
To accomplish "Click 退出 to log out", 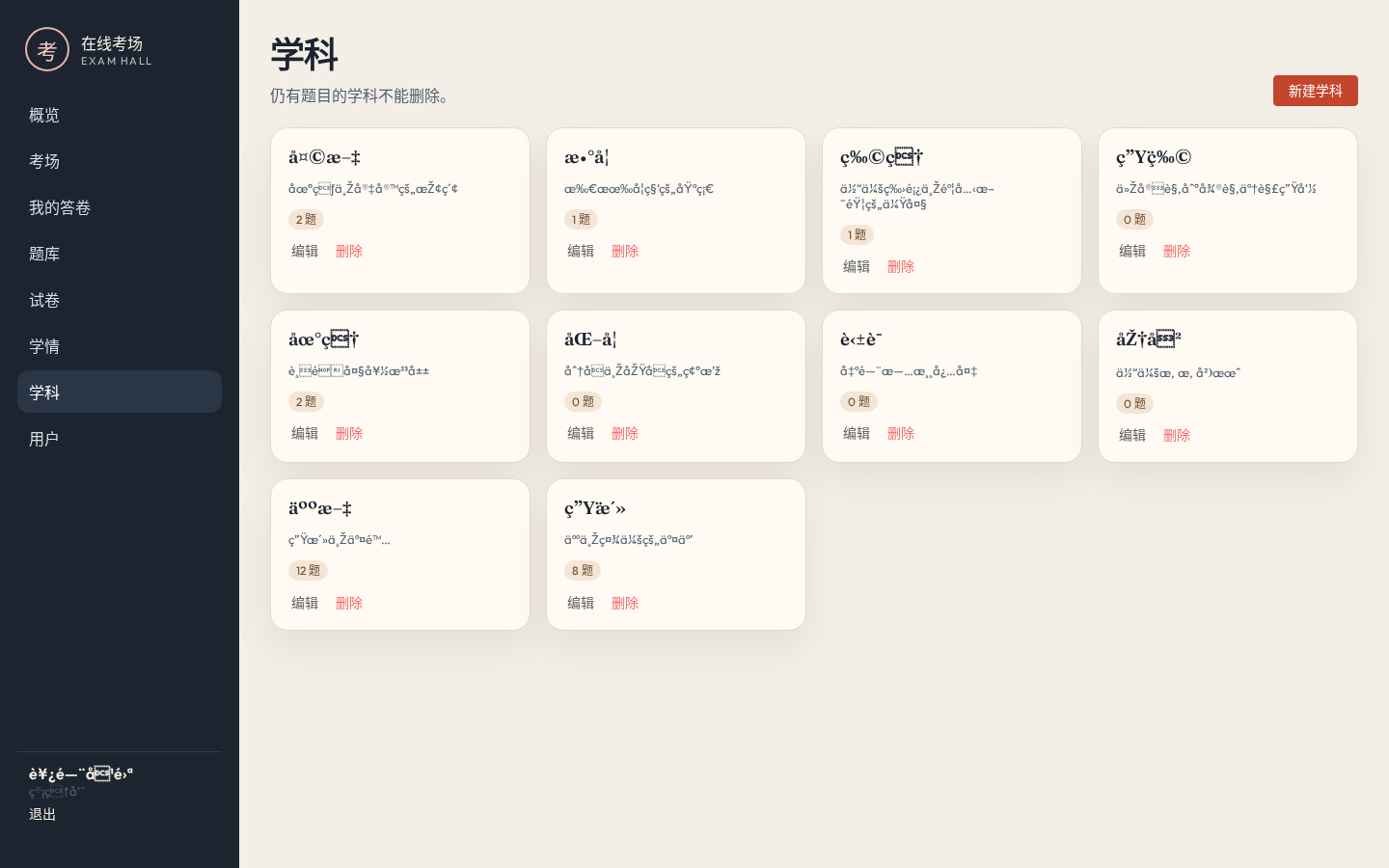I will [42, 814].
